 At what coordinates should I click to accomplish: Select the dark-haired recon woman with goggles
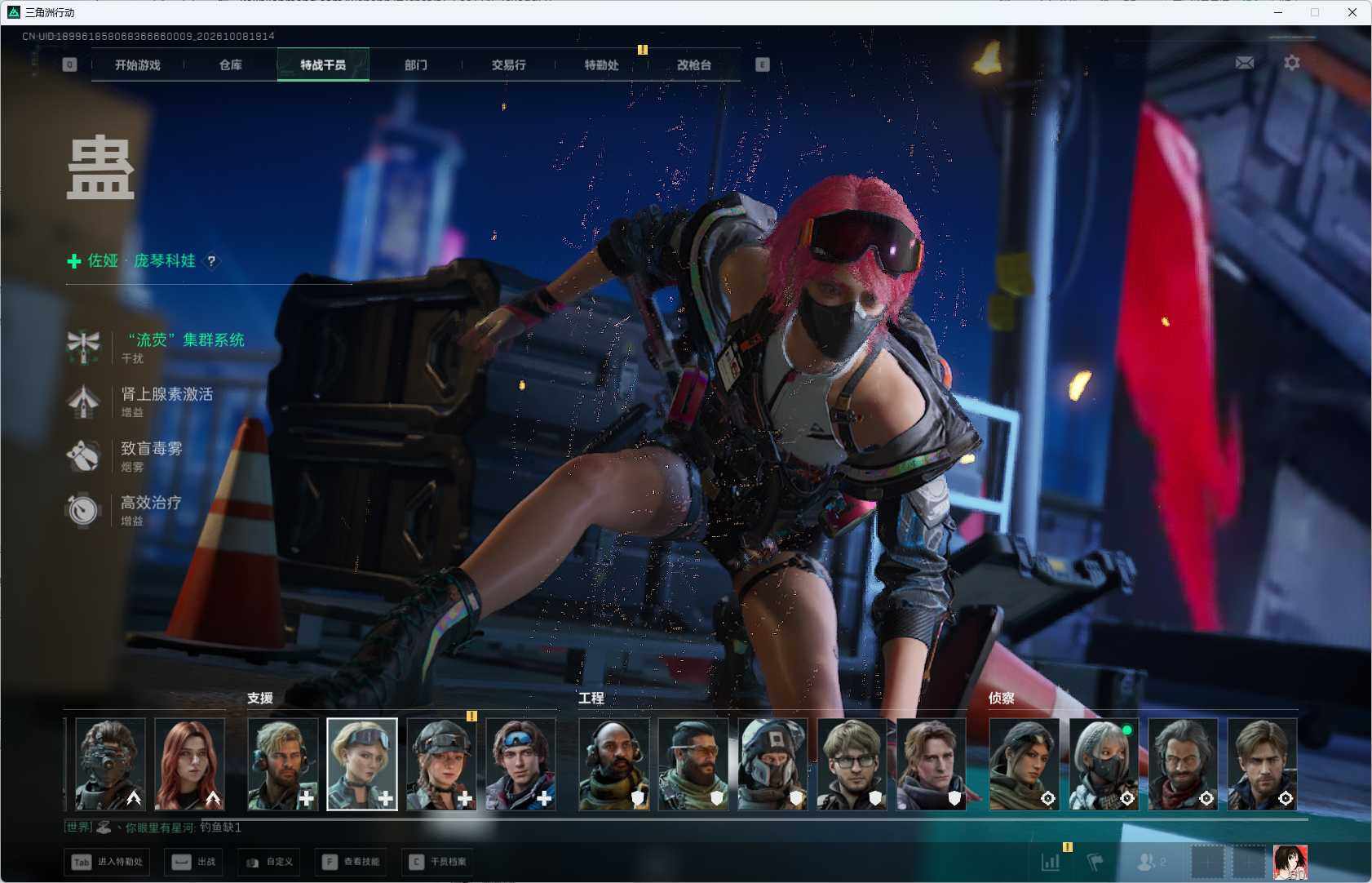coord(1025,765)
